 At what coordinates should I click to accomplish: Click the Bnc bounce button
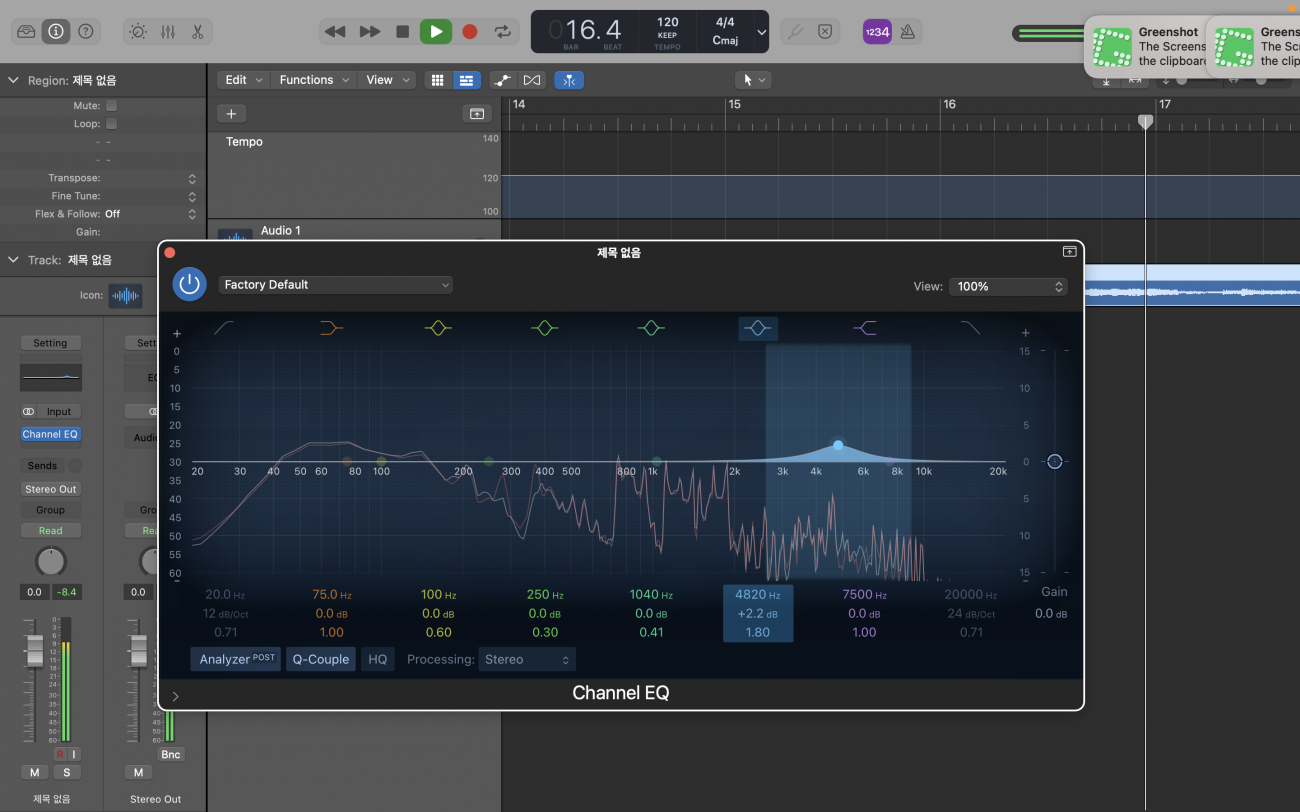click(171, 754)
